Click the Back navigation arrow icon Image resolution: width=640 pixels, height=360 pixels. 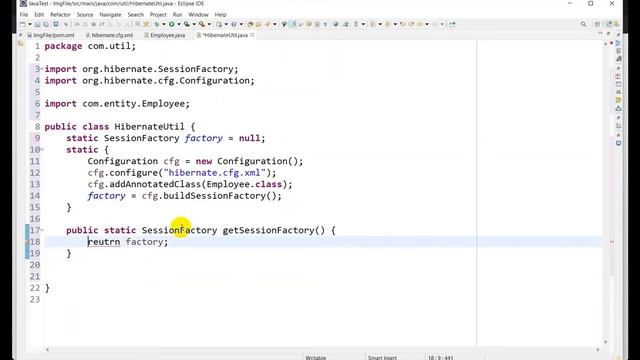click(x=420, y=24)
